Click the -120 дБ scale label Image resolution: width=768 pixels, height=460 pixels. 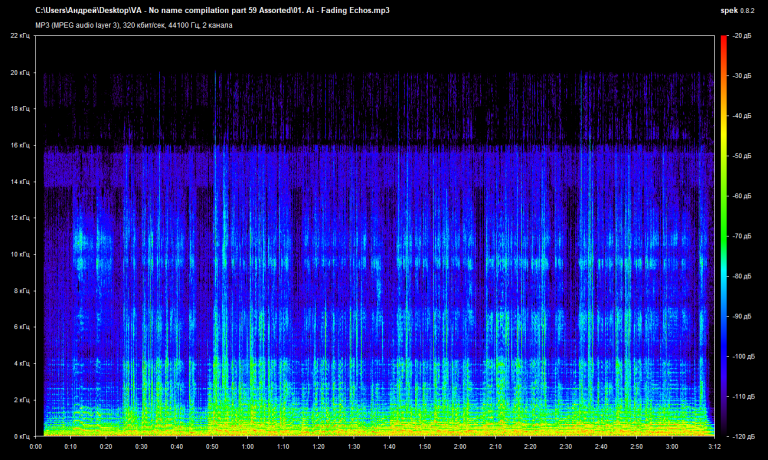(x=744, y=436)
